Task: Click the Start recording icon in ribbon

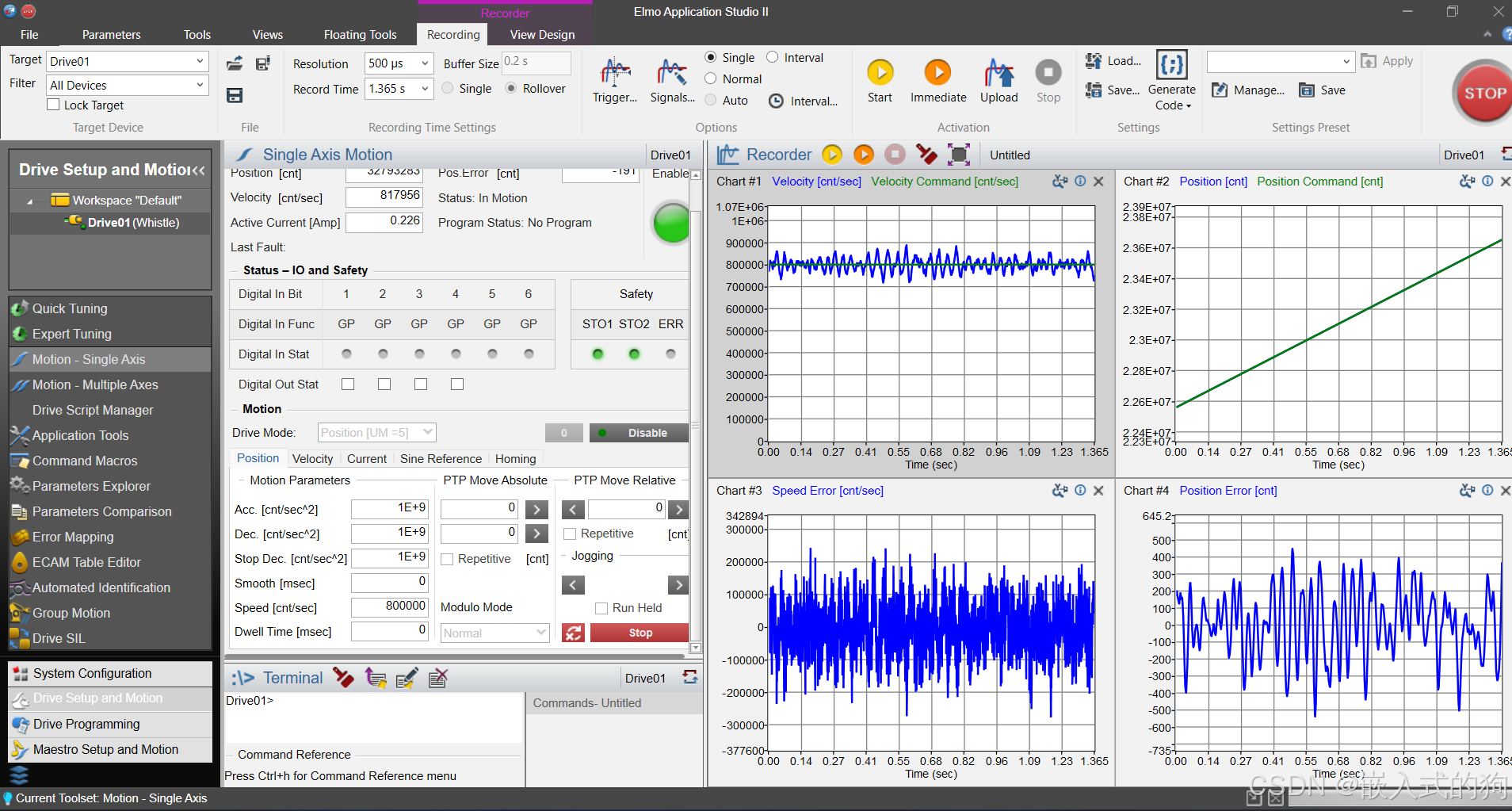Action: point(880,73)
